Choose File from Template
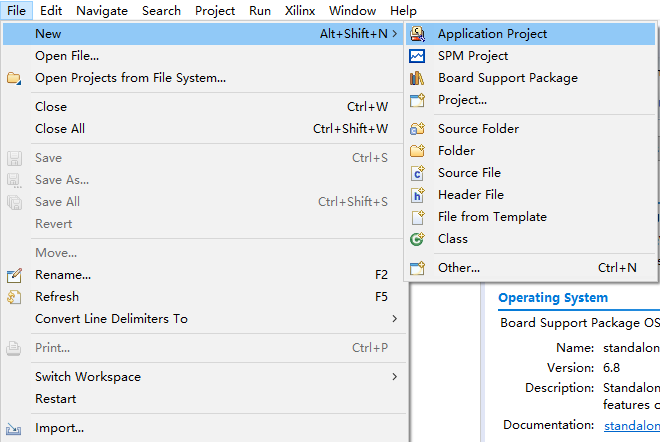The height and width of the screenshot is (442, 660). click(x=531, y=217)
